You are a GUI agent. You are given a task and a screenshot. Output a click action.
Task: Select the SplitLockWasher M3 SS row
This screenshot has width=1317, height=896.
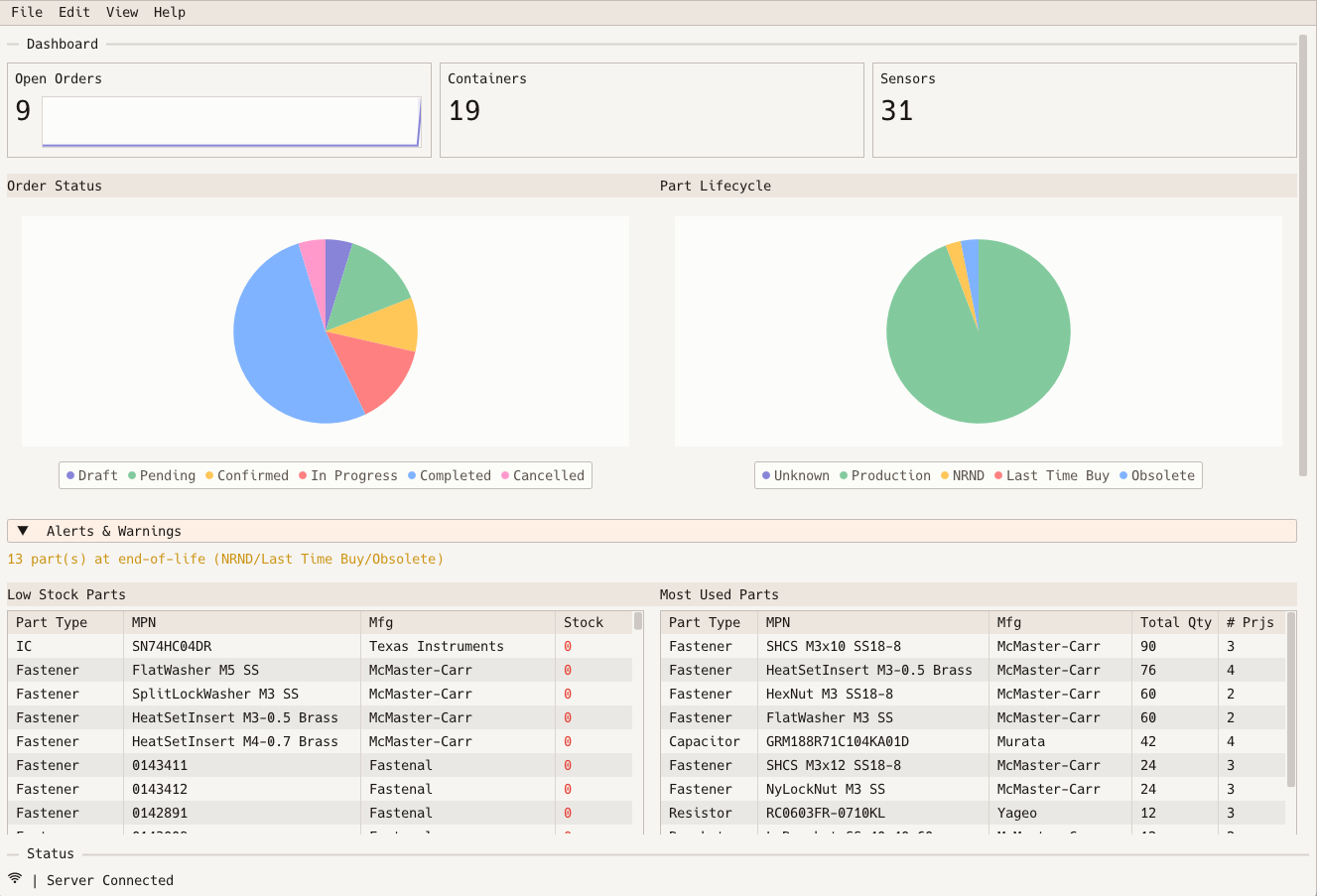point(320,694)
